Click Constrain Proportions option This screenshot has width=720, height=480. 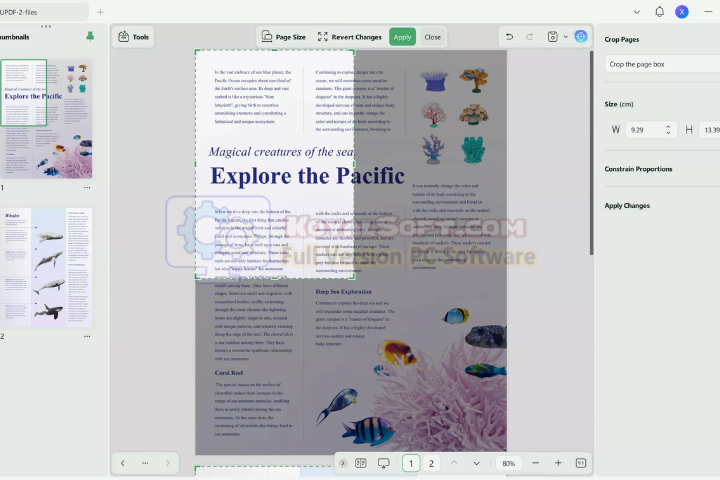click(638, 169)
